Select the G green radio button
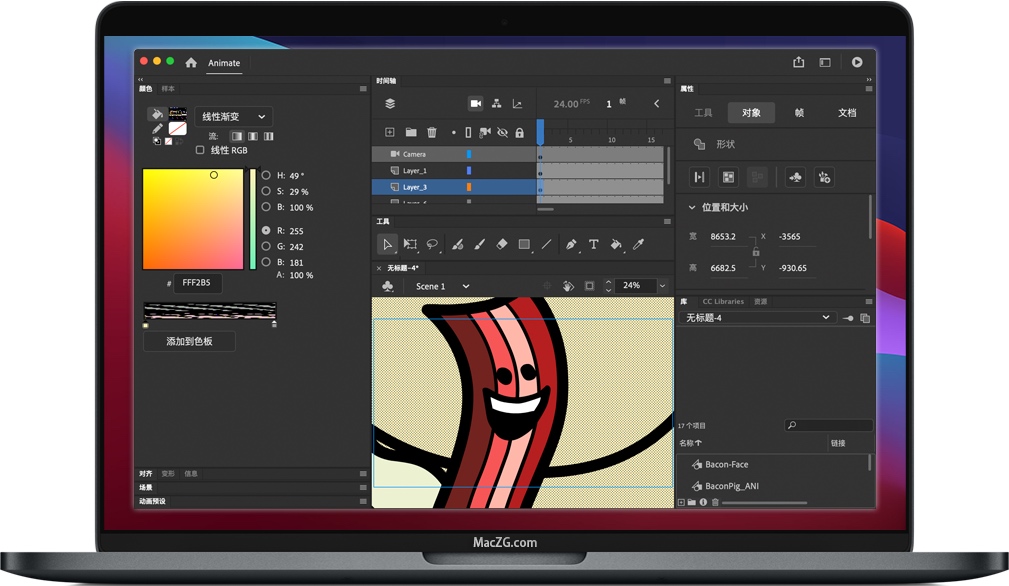This screenshot has height=586, width=1009. [266, 246]
